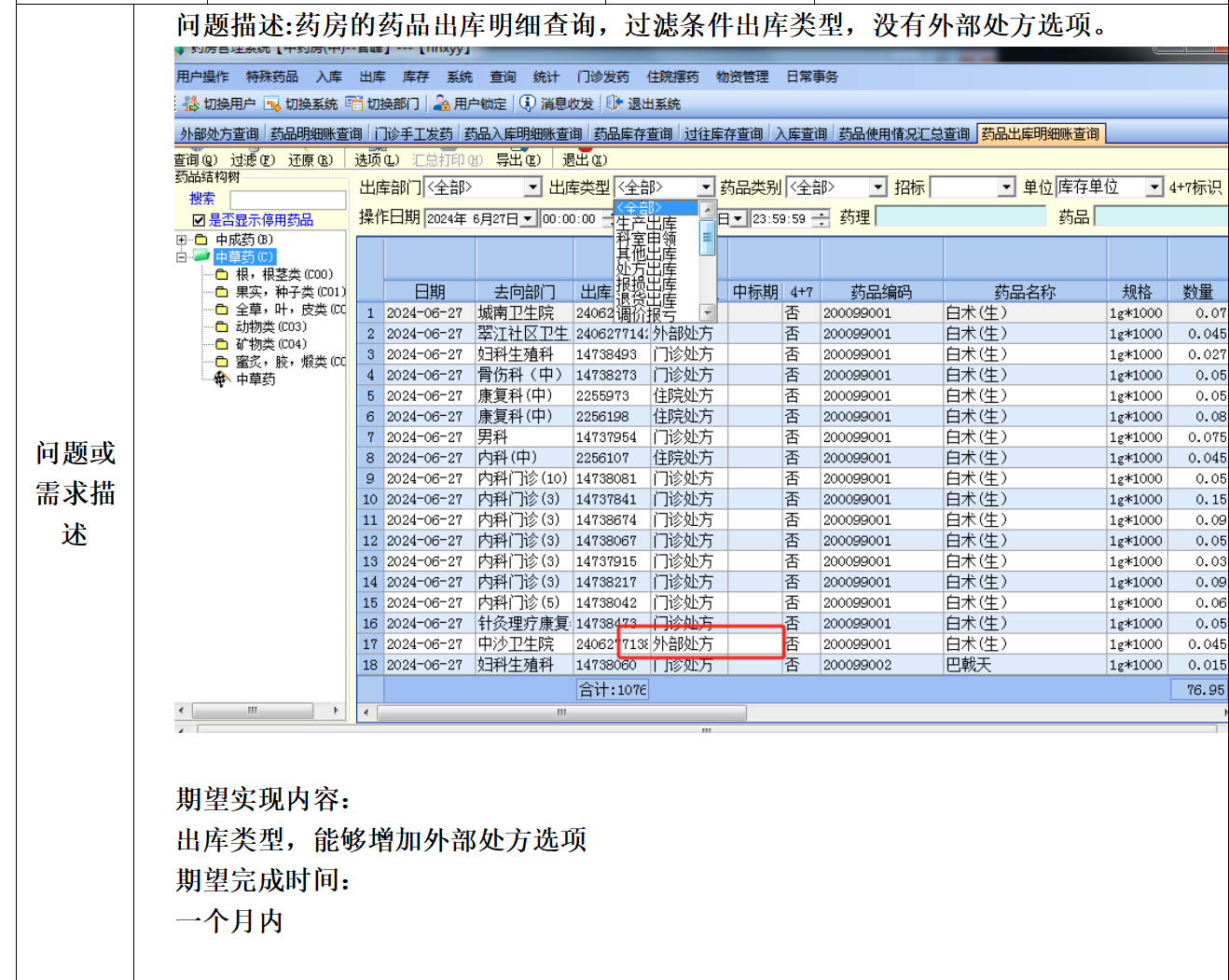
Task: Open the 特殊药品 menu
Action: [272, 76]
